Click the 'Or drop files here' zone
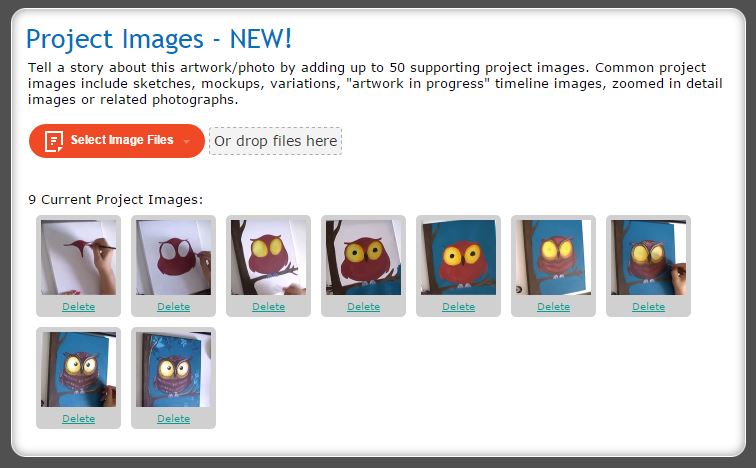Viewport: 756px width, 468px height. click(x=275, y=141)
